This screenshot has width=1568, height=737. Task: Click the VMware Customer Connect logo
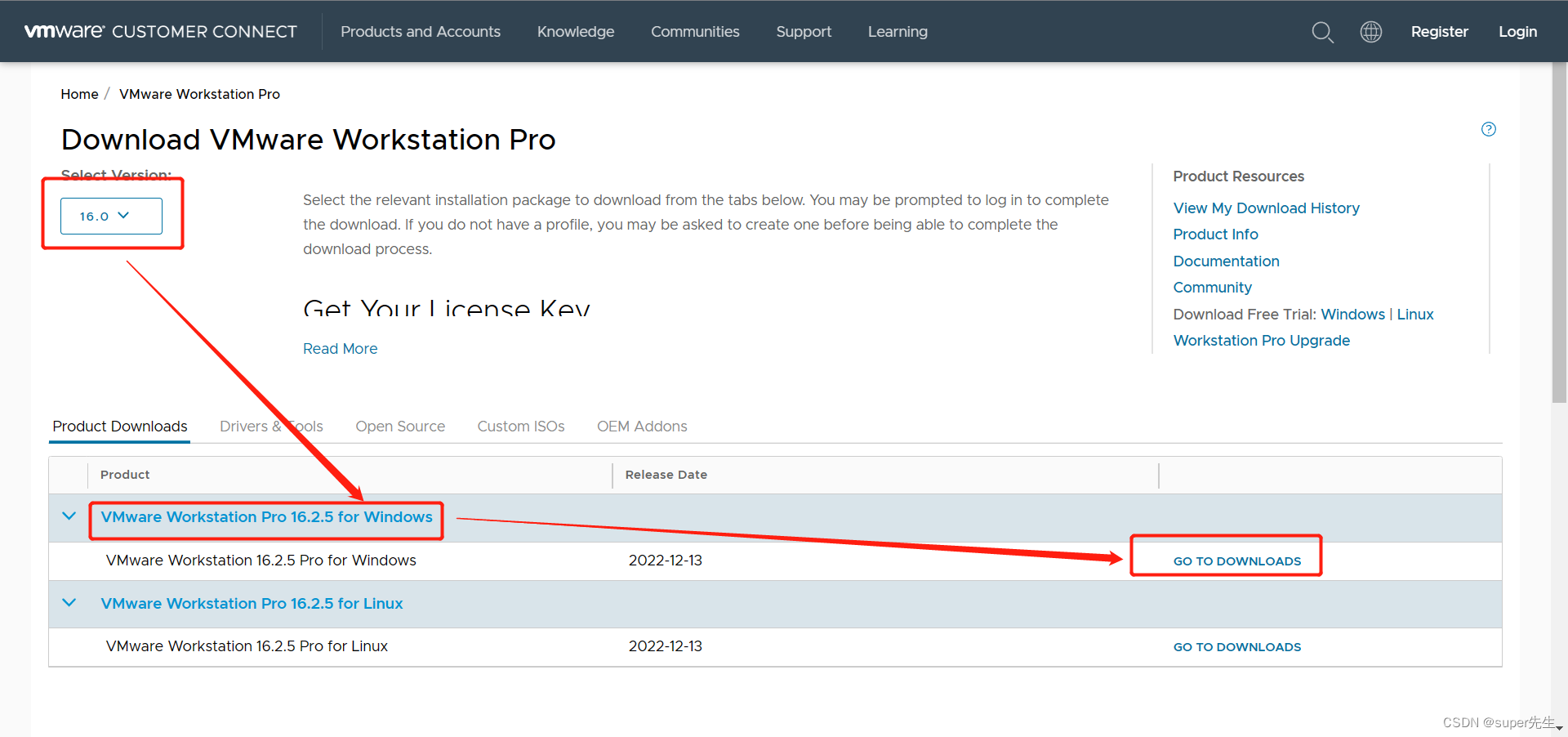[x=161, y=32]
